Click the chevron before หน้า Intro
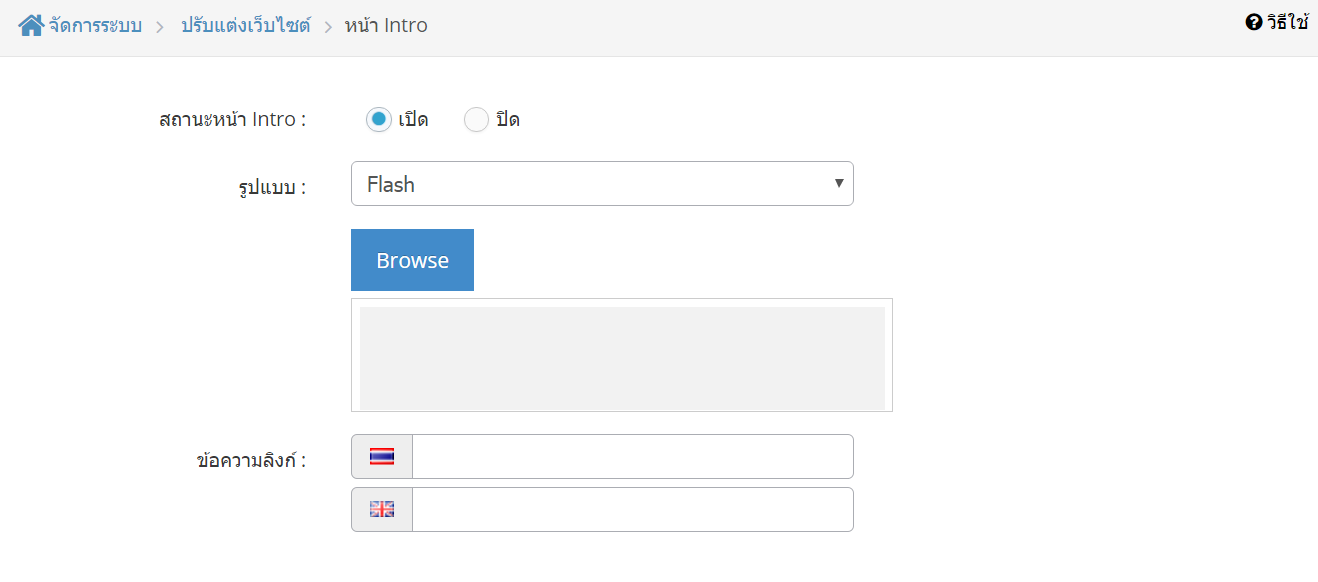 [x=328, y=27]
